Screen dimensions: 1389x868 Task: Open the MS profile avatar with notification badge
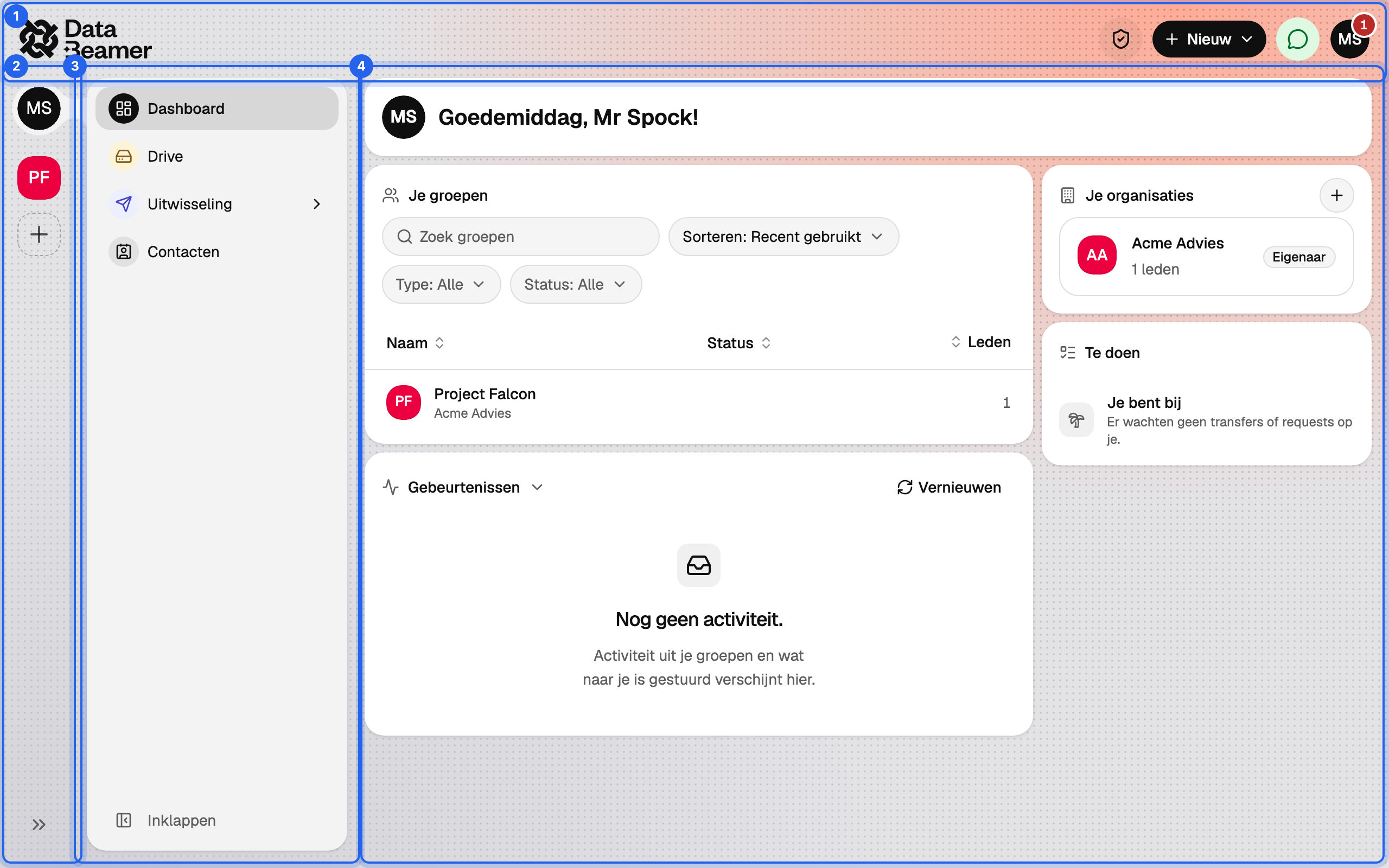click(1350, 39)
